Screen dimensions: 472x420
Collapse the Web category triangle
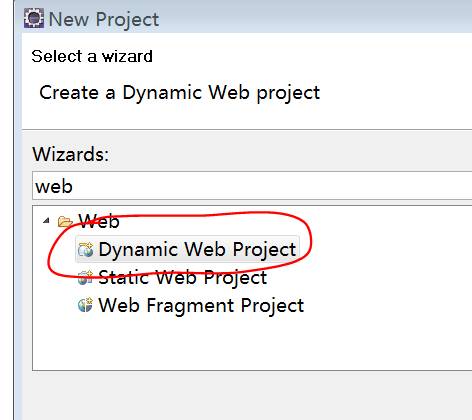[x=47, y=220]
